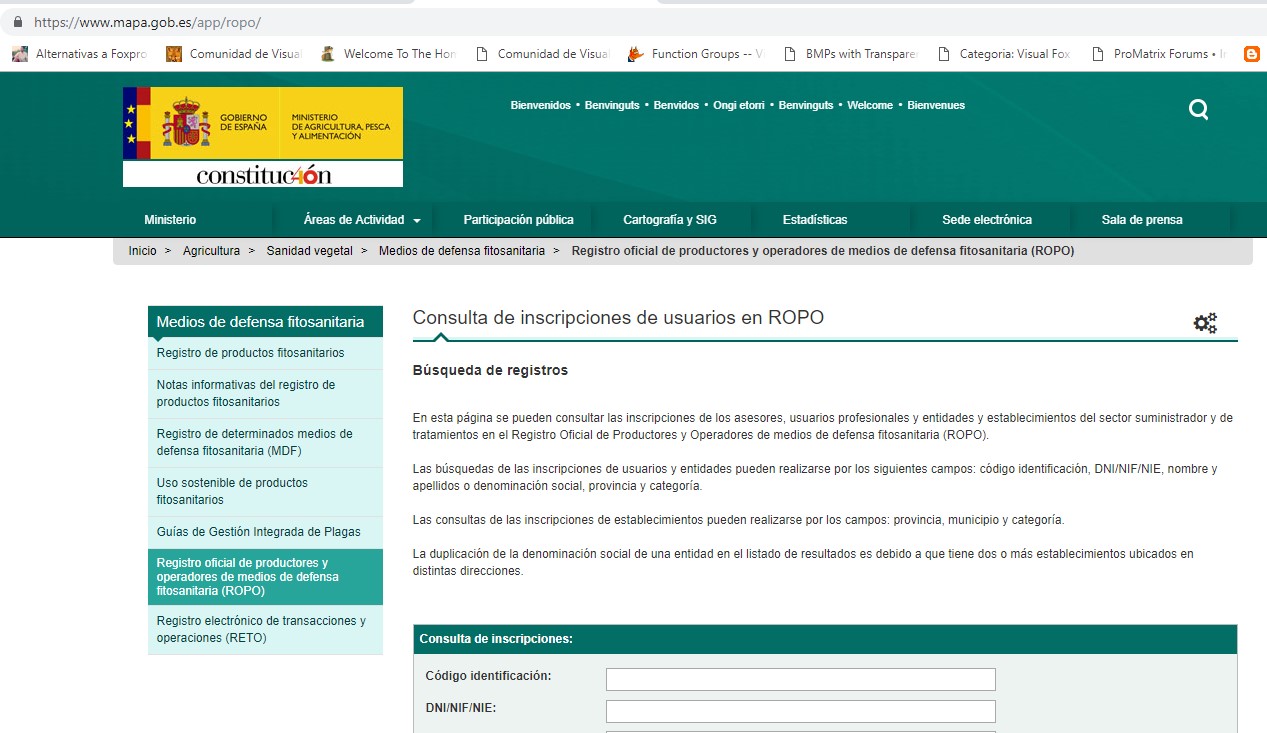
Task: Open the Estadísticas section
Action: [x=814, y=219]
